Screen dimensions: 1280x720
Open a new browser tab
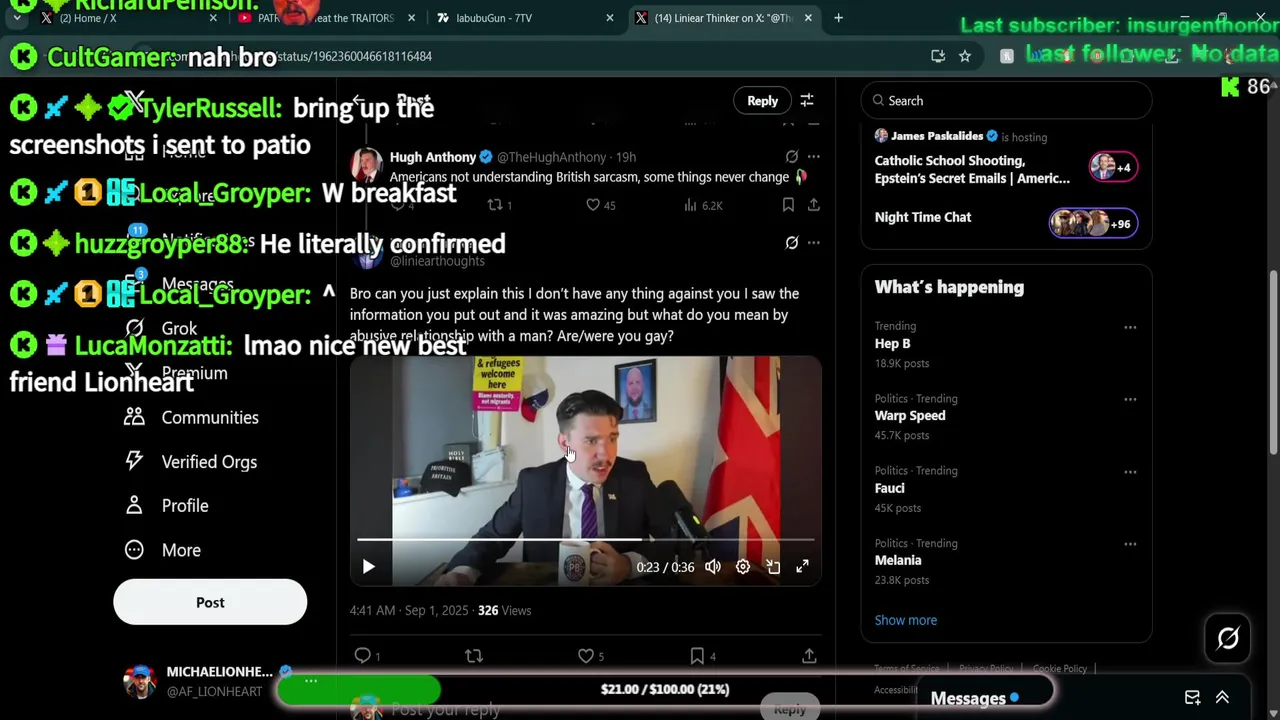(x=838, y=18)
